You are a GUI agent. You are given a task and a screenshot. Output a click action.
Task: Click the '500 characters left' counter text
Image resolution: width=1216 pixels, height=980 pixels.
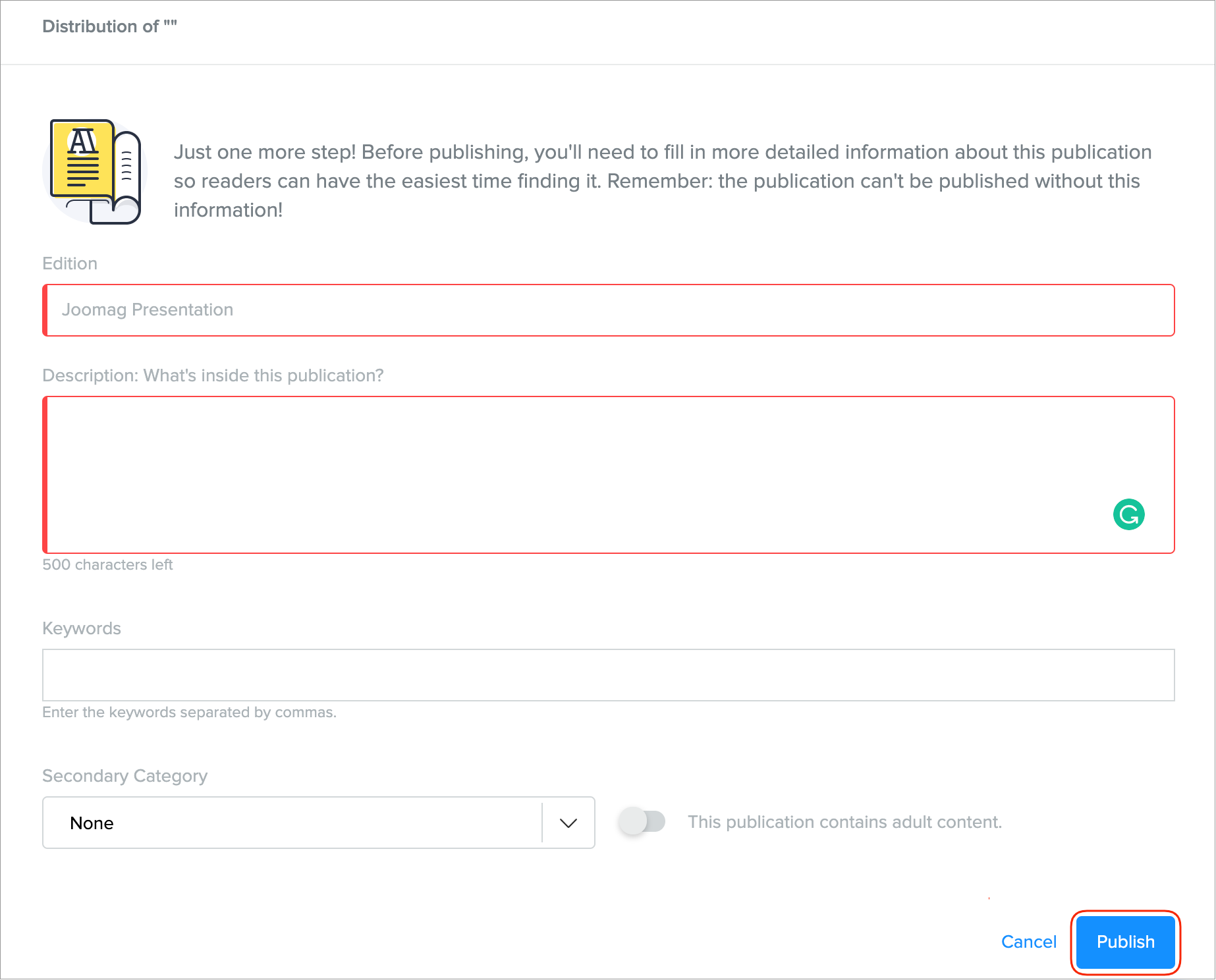pos(107,564)
